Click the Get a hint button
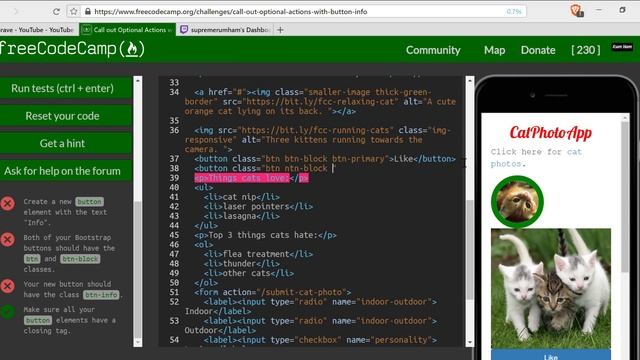This screenshot has height=360, width=640. 66,143
